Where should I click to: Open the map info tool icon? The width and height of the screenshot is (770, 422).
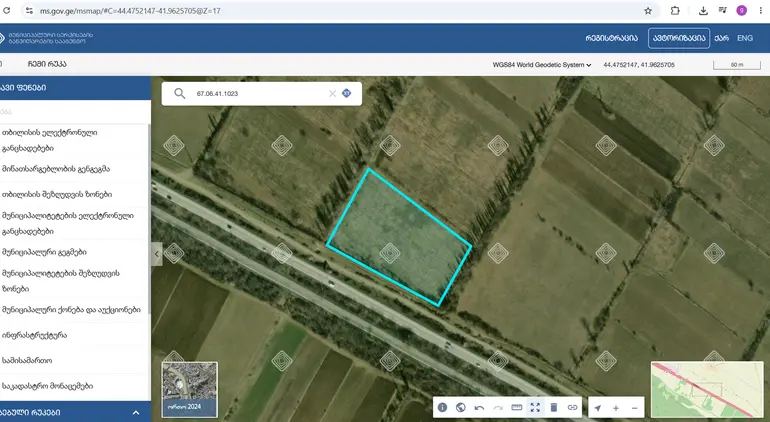coord(442,407)
